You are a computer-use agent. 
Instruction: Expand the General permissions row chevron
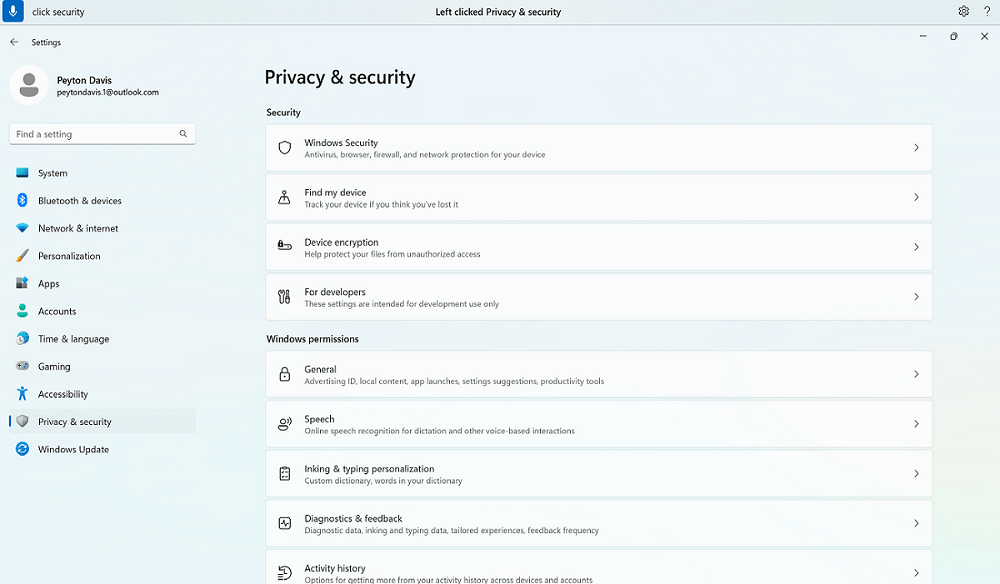coord(916,373)
